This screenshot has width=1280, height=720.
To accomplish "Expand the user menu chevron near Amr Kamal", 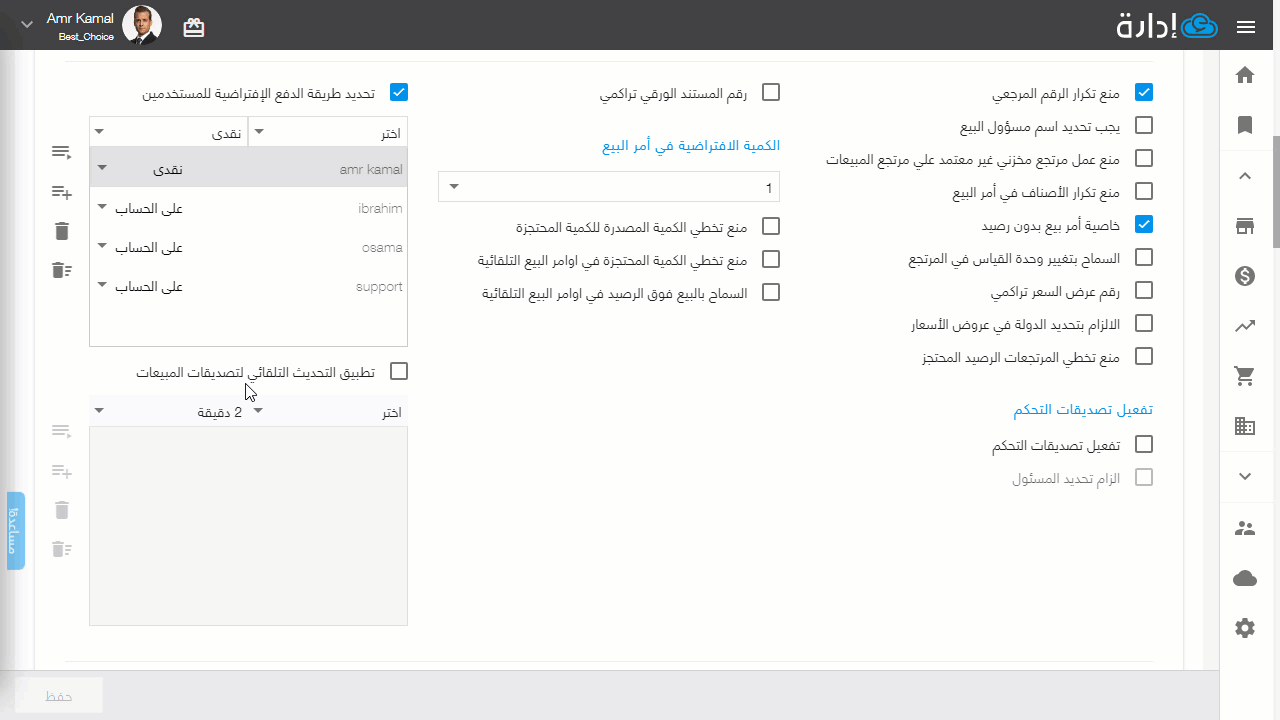I will [x=26, y=25].
